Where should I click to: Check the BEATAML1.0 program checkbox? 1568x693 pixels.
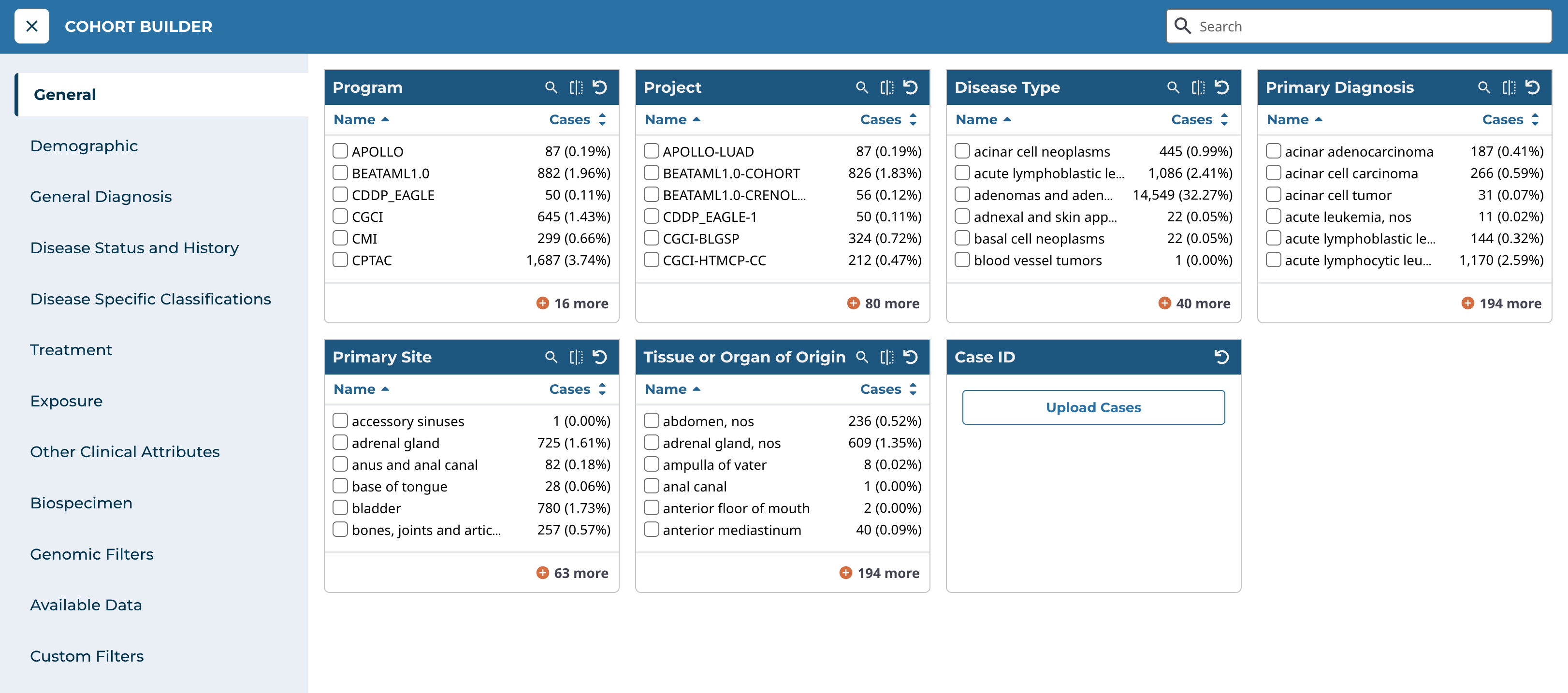[x=340, y=173]
